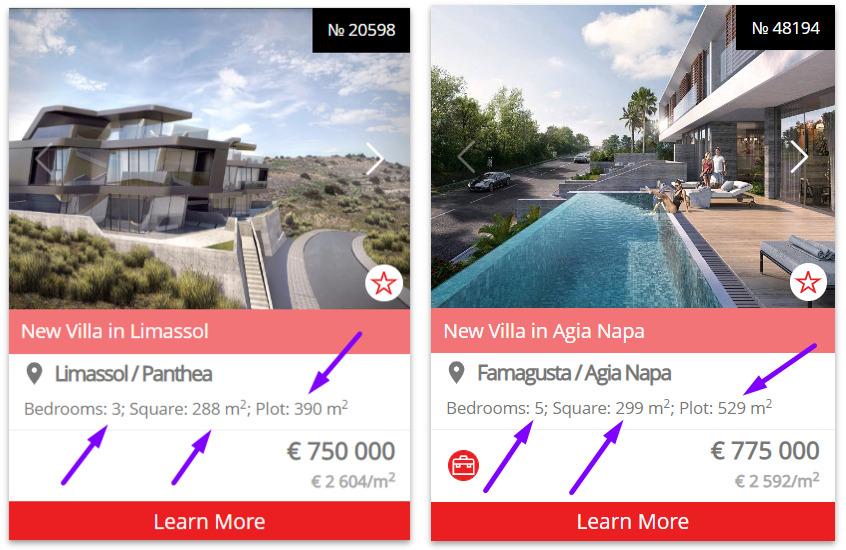The image size is (846, 550).
Task: Click the red briefcase icon
Action: point(463,465)
